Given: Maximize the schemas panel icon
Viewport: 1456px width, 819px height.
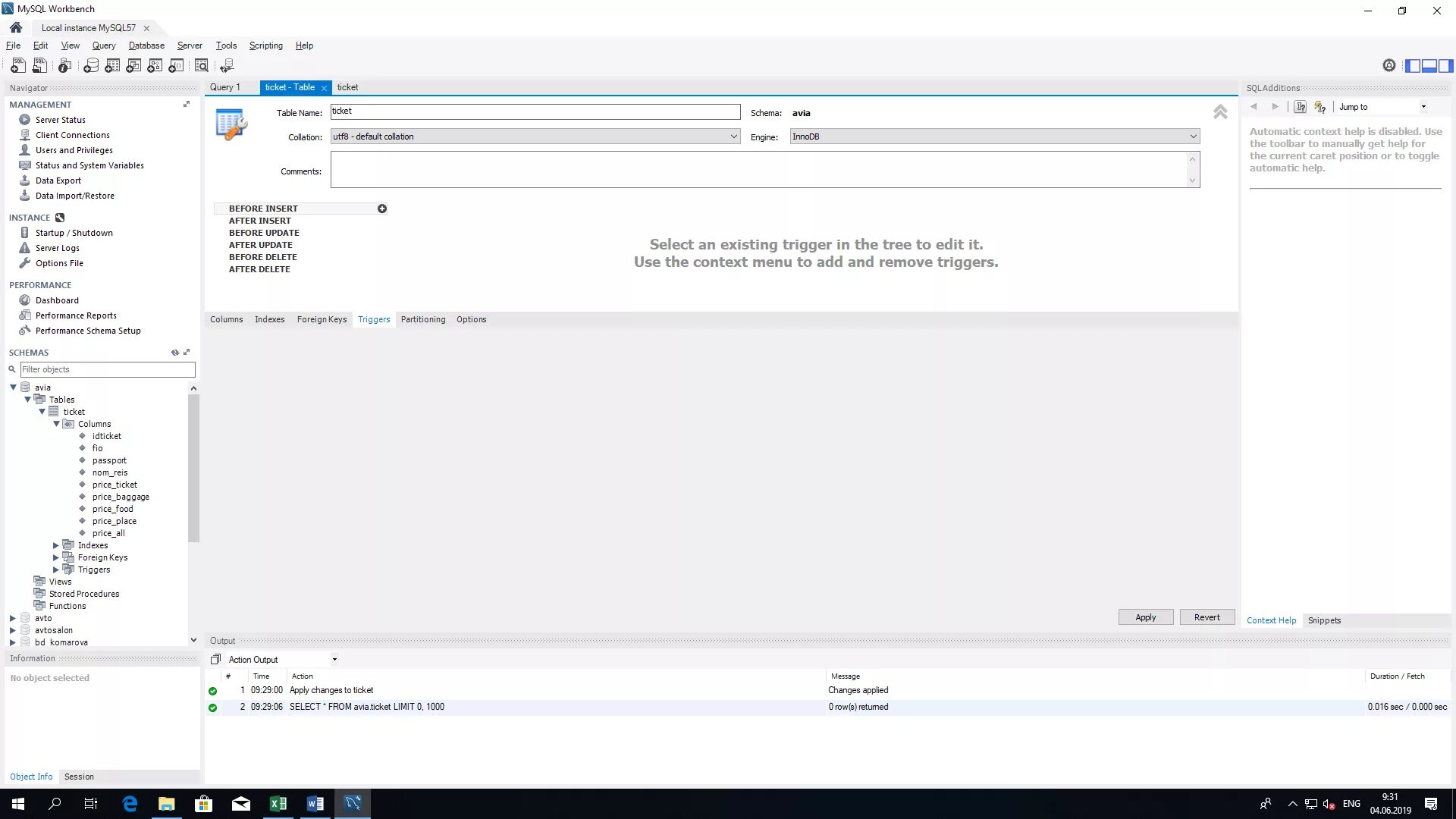Looking at the screenshot, I should pos(187,353).
